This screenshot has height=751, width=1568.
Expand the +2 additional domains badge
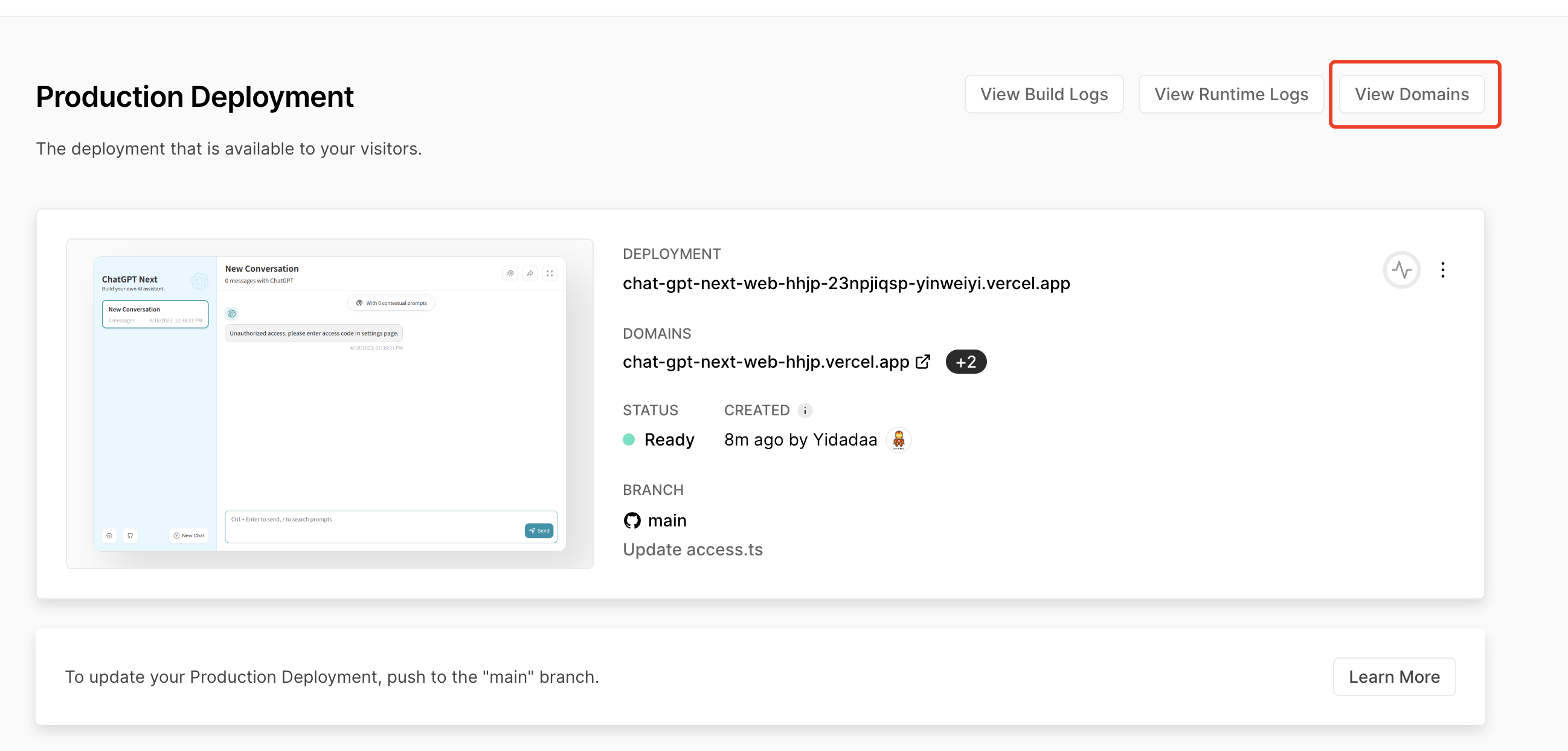tap(965, 362)
